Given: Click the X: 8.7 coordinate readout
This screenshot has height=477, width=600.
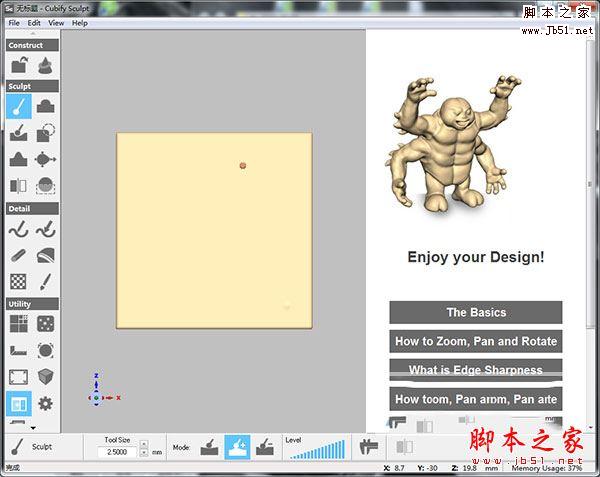Looking at the screenshot, I should coord(394,468).
